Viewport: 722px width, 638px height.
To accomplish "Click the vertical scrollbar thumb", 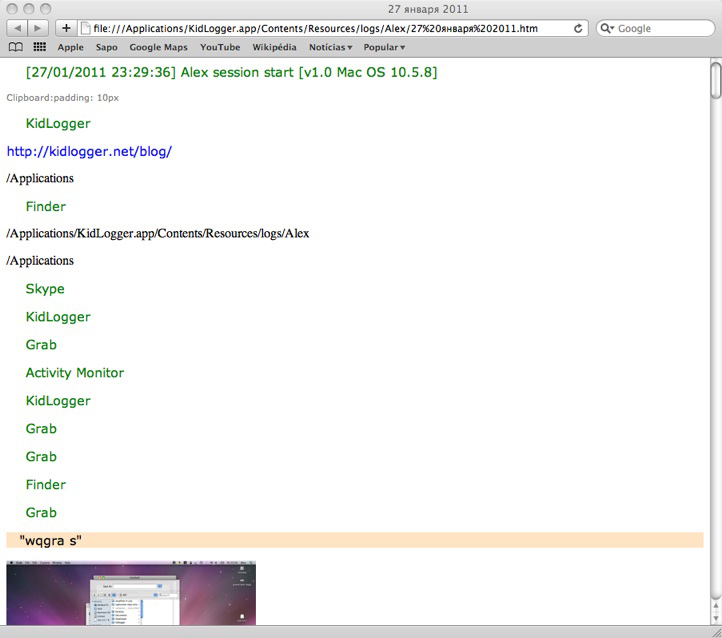I will [x=716, y=81].
